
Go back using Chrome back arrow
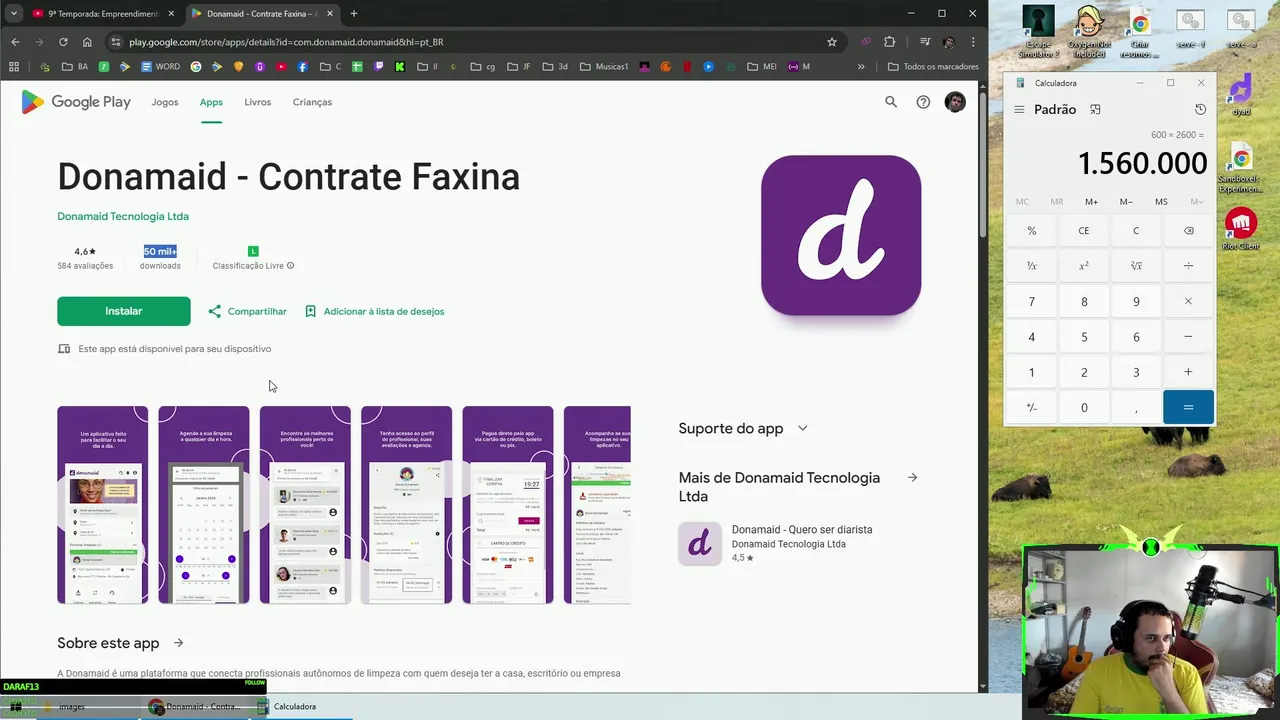15,42
